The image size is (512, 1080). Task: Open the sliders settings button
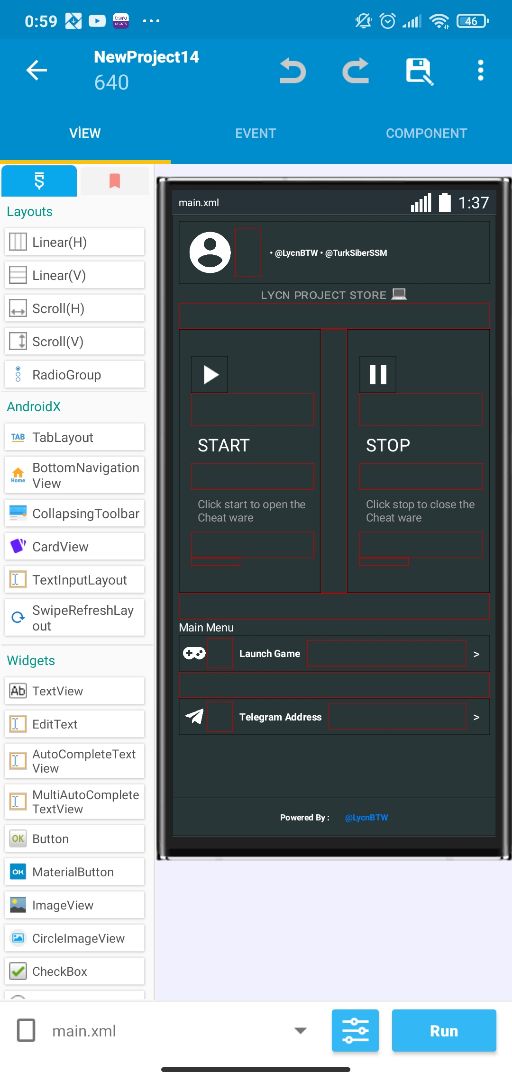pos(355,1031)
